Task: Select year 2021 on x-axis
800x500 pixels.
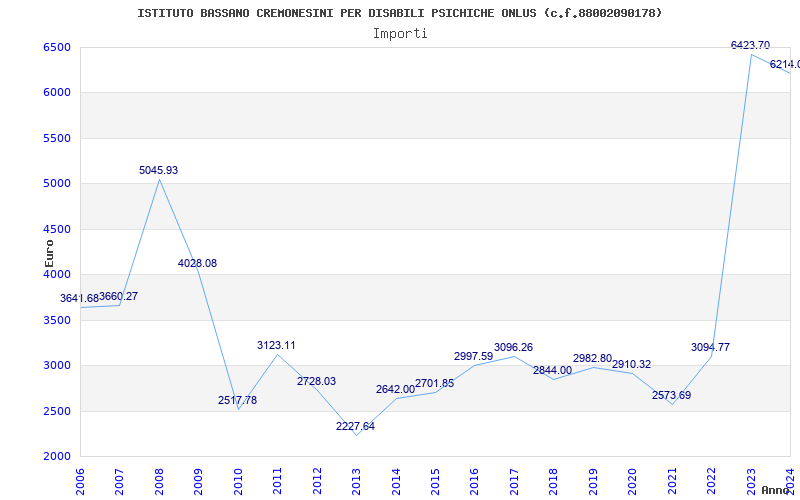Action: 672,481
